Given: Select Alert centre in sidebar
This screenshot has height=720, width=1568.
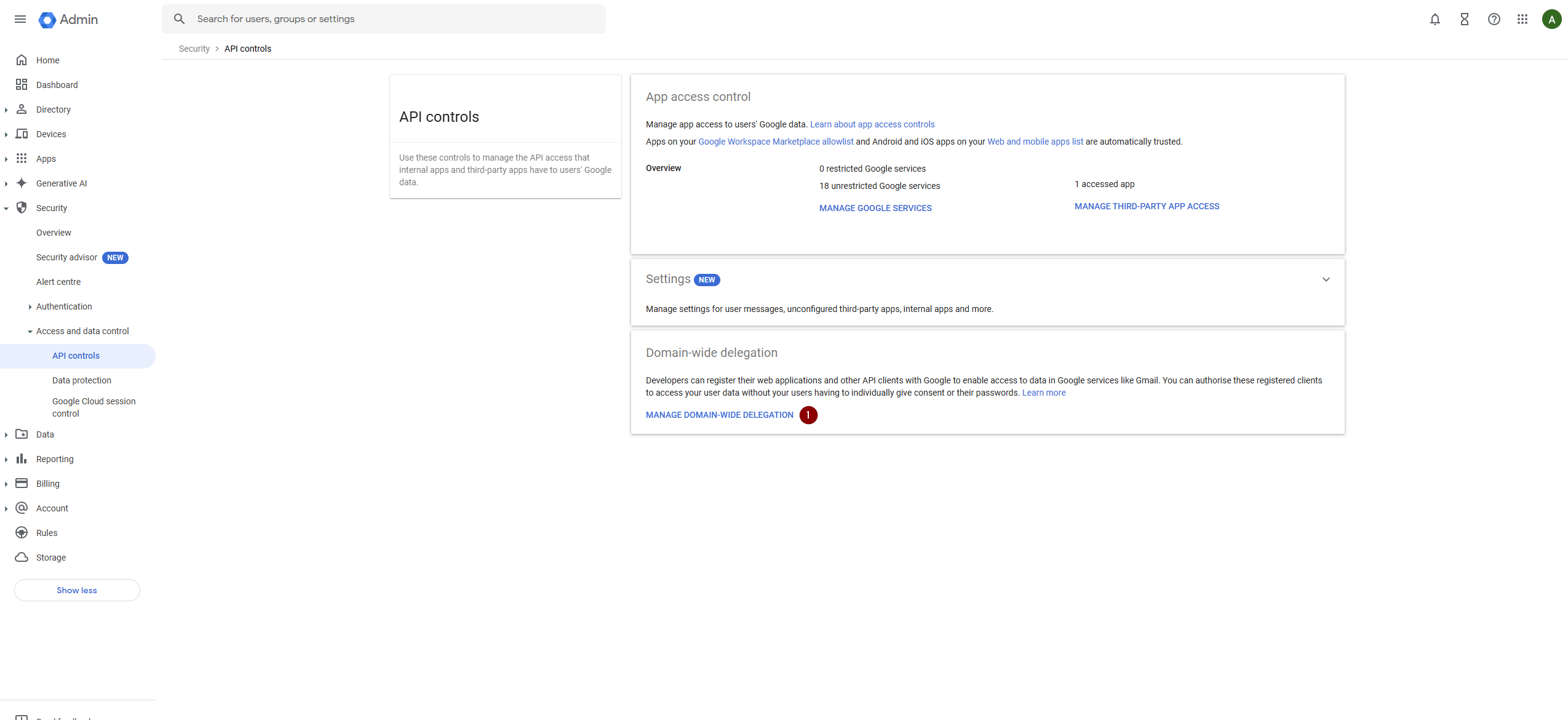Looking at the screenshot, I should [58, 282].
